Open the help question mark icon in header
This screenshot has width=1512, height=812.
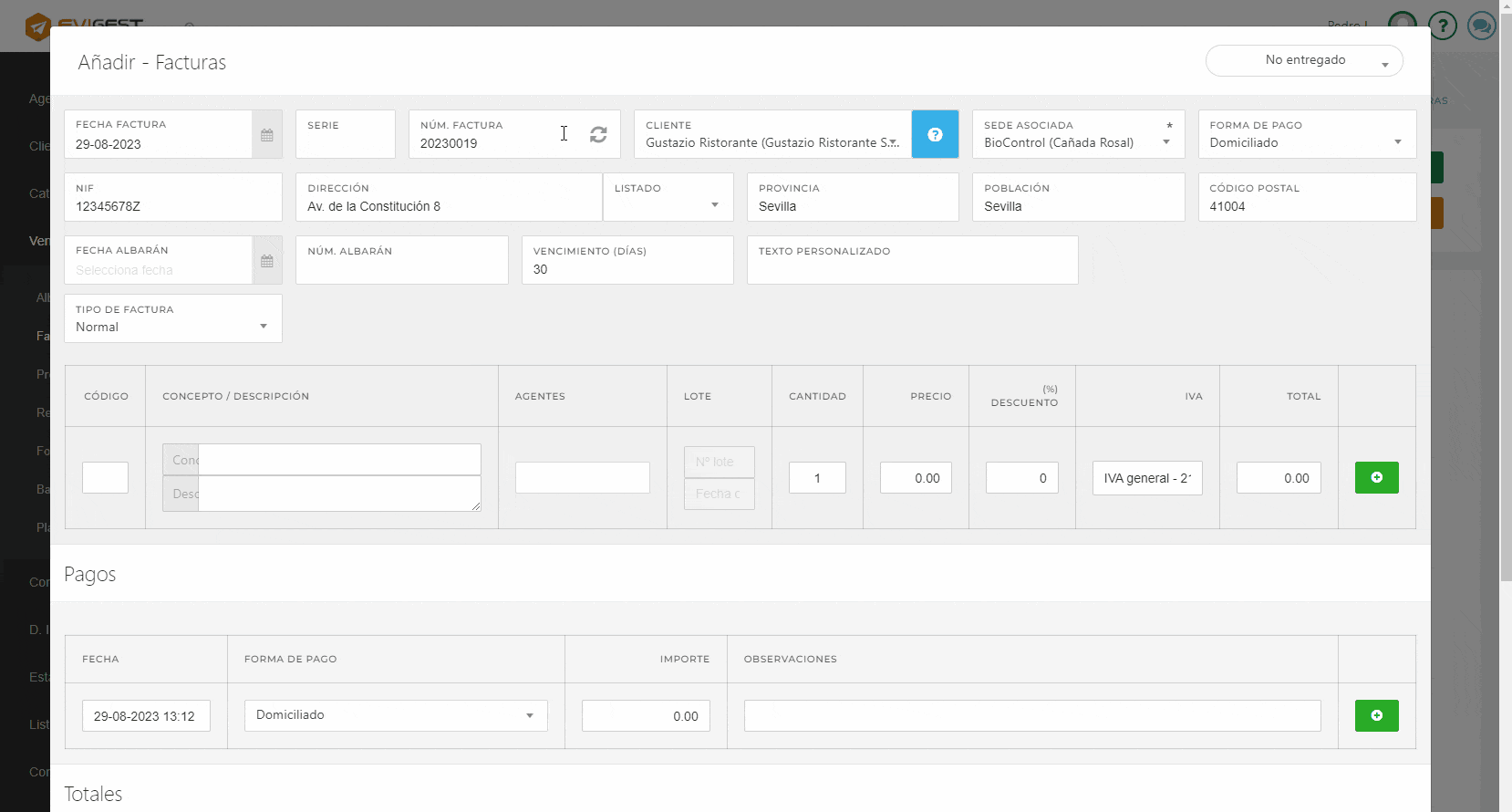(1442, 26)
